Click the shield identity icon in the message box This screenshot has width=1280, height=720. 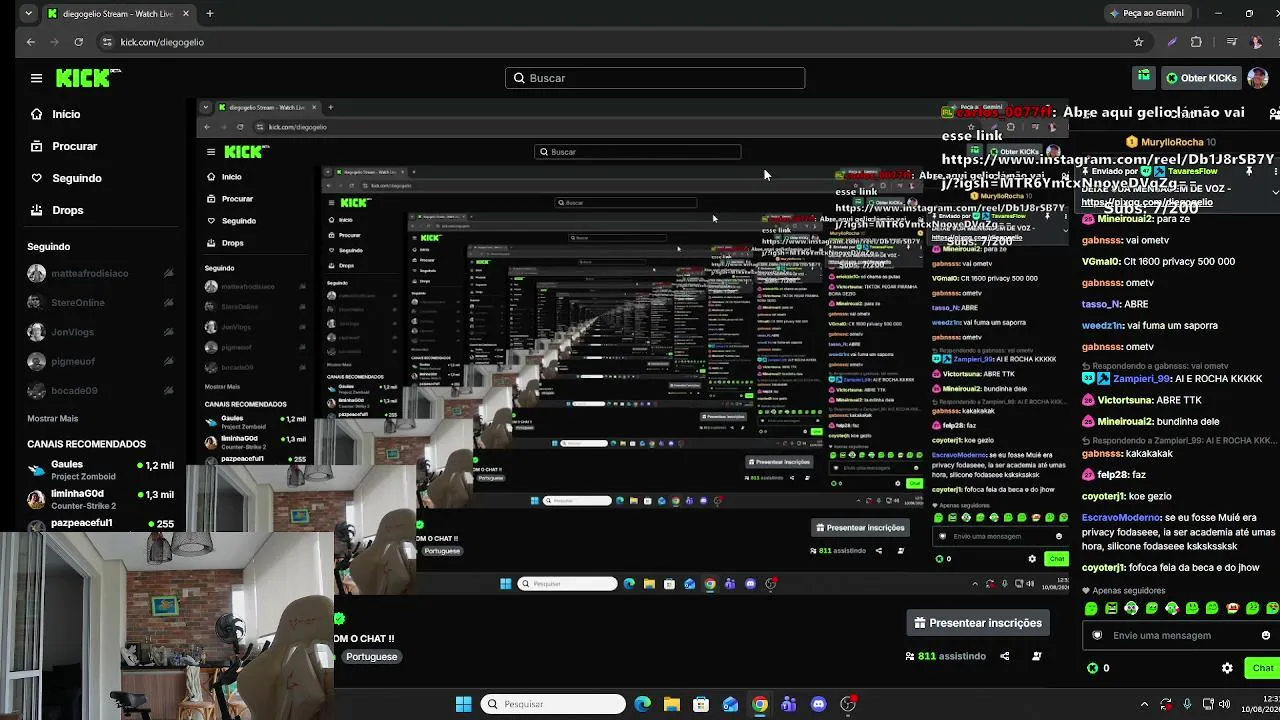[x=1097, y=635]
